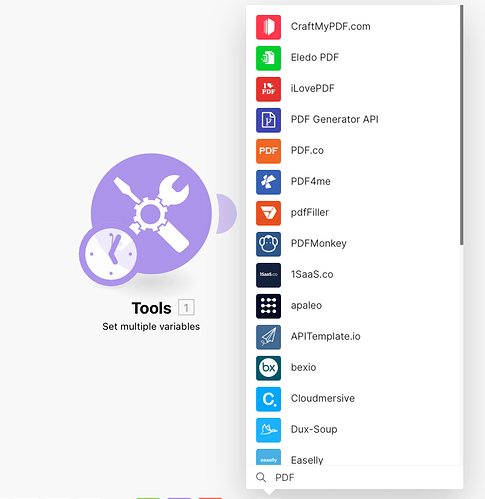Choose the PDF4me blue icon
This screenshot has width=485, height=499.
pos(268,182)
